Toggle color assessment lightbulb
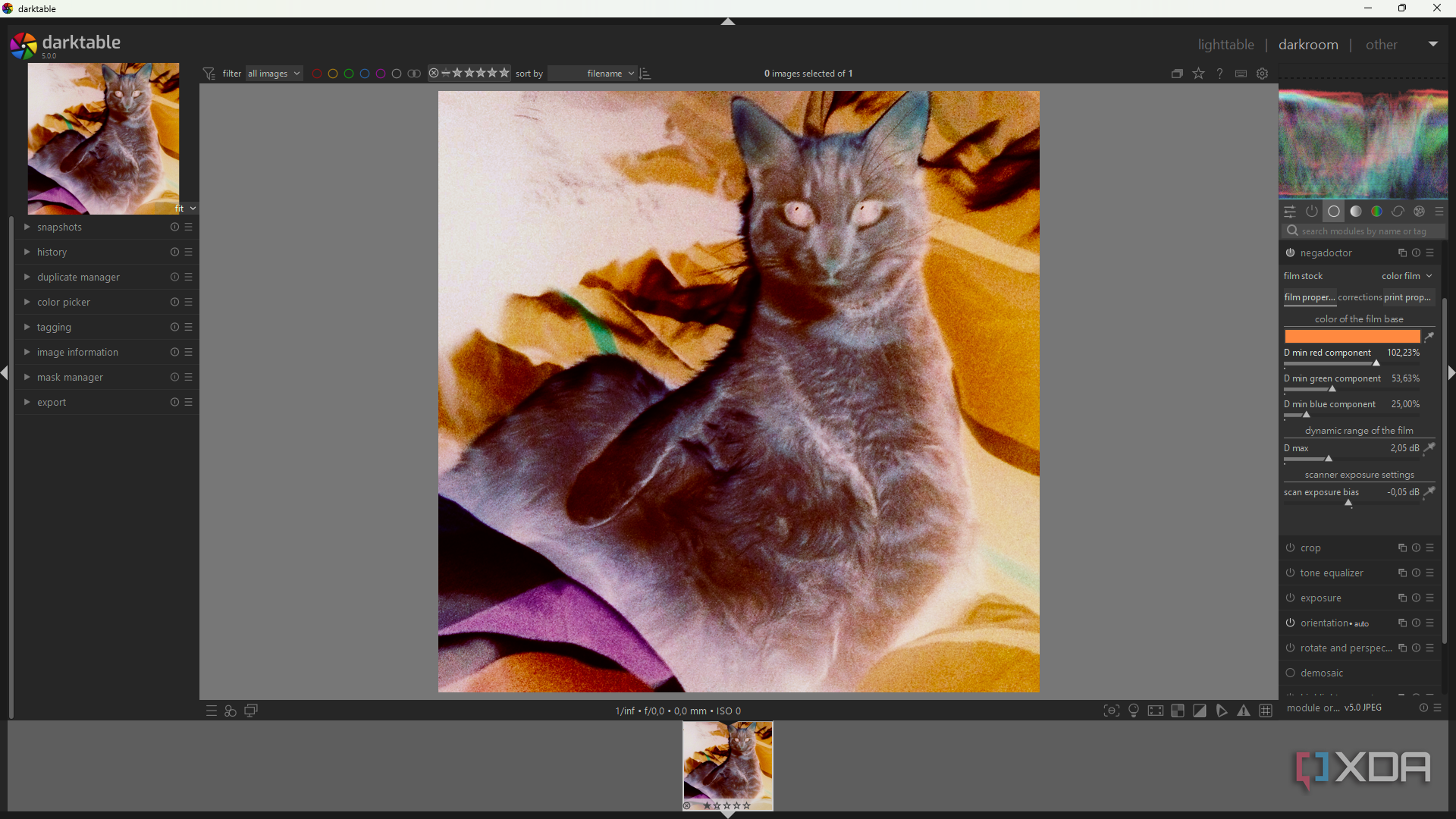This screenshot has width=1456, height=819. (x=1134, y=711)
